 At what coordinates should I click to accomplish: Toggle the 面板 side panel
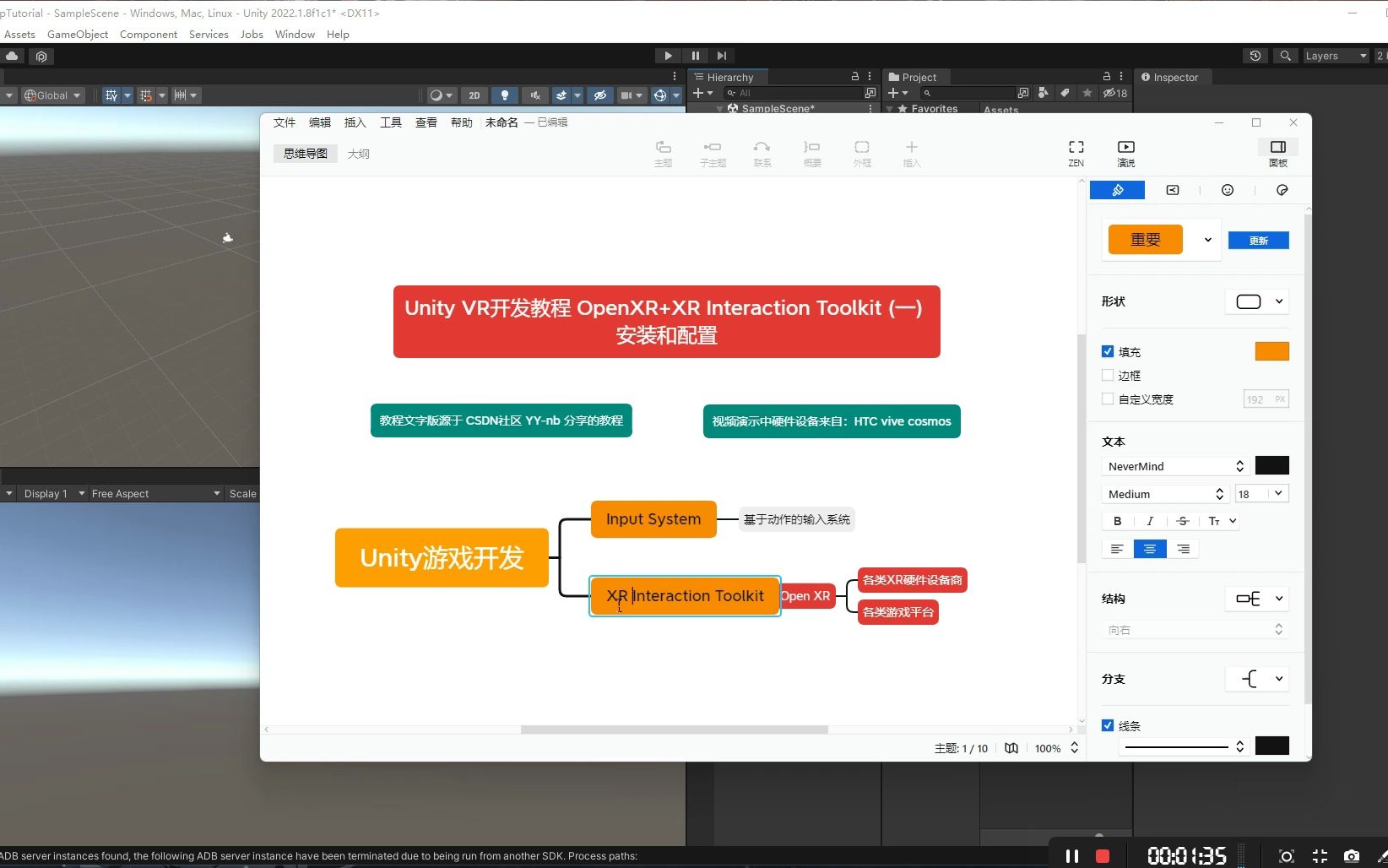[x=1278, y=153]
